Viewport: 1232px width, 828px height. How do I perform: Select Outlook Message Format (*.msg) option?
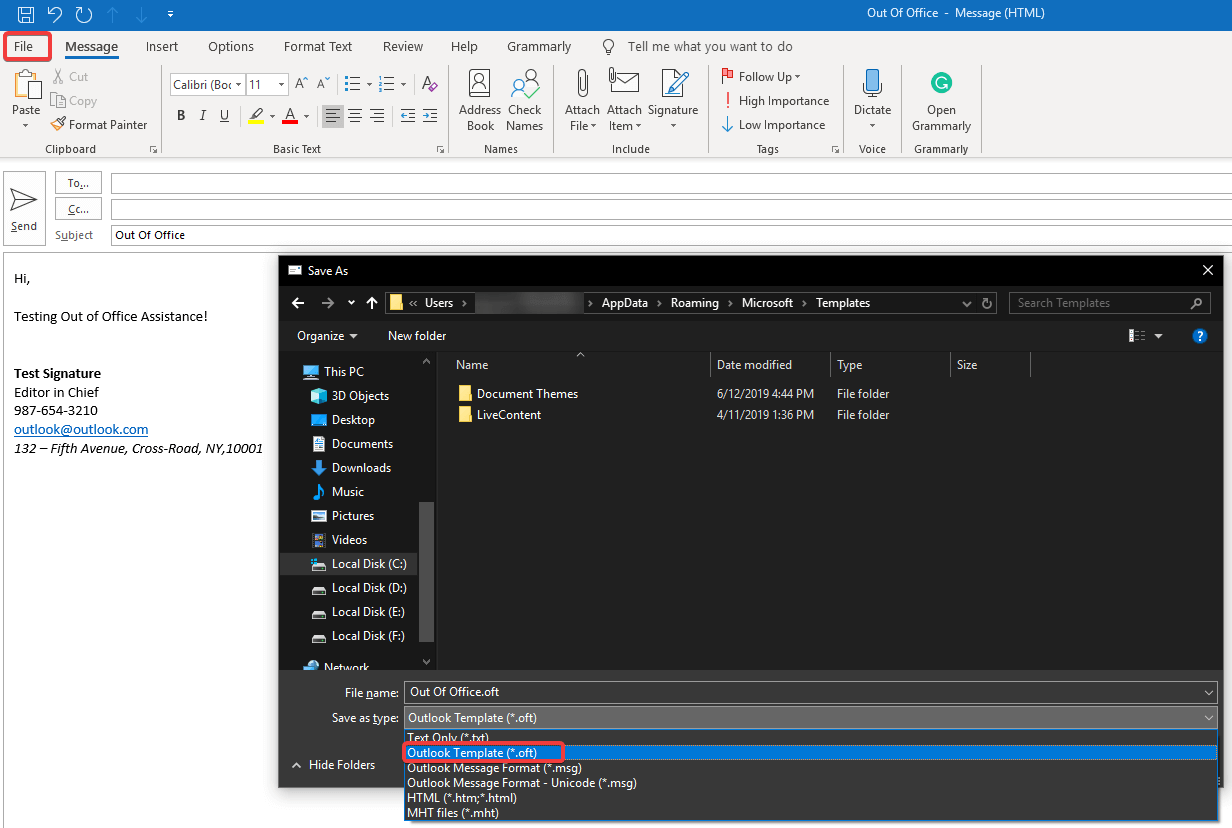click(x=493, y=768)
